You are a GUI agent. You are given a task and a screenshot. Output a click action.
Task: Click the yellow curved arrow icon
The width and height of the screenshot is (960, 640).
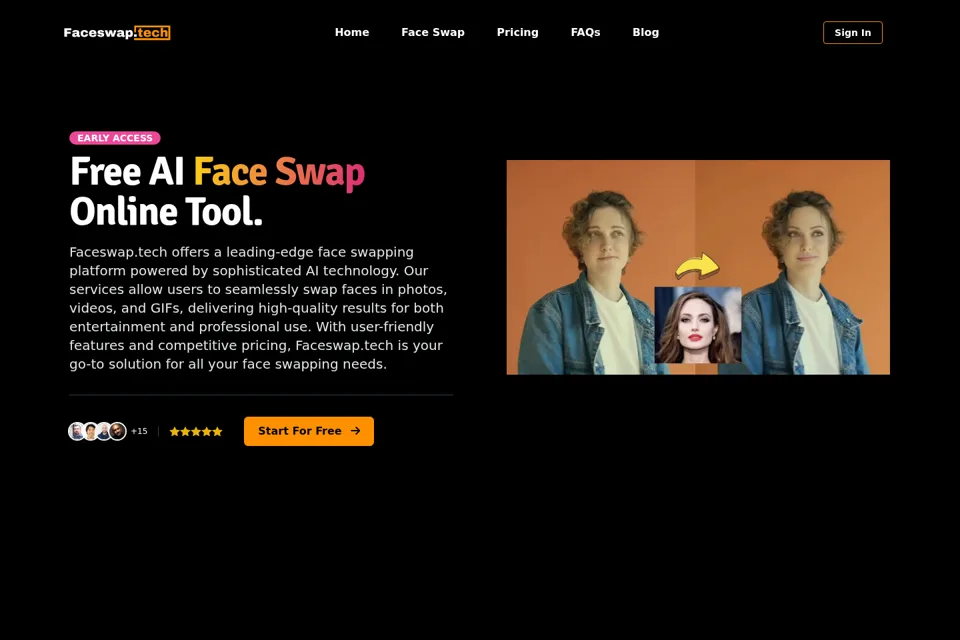pyautogui.click(x=697, y=266)
